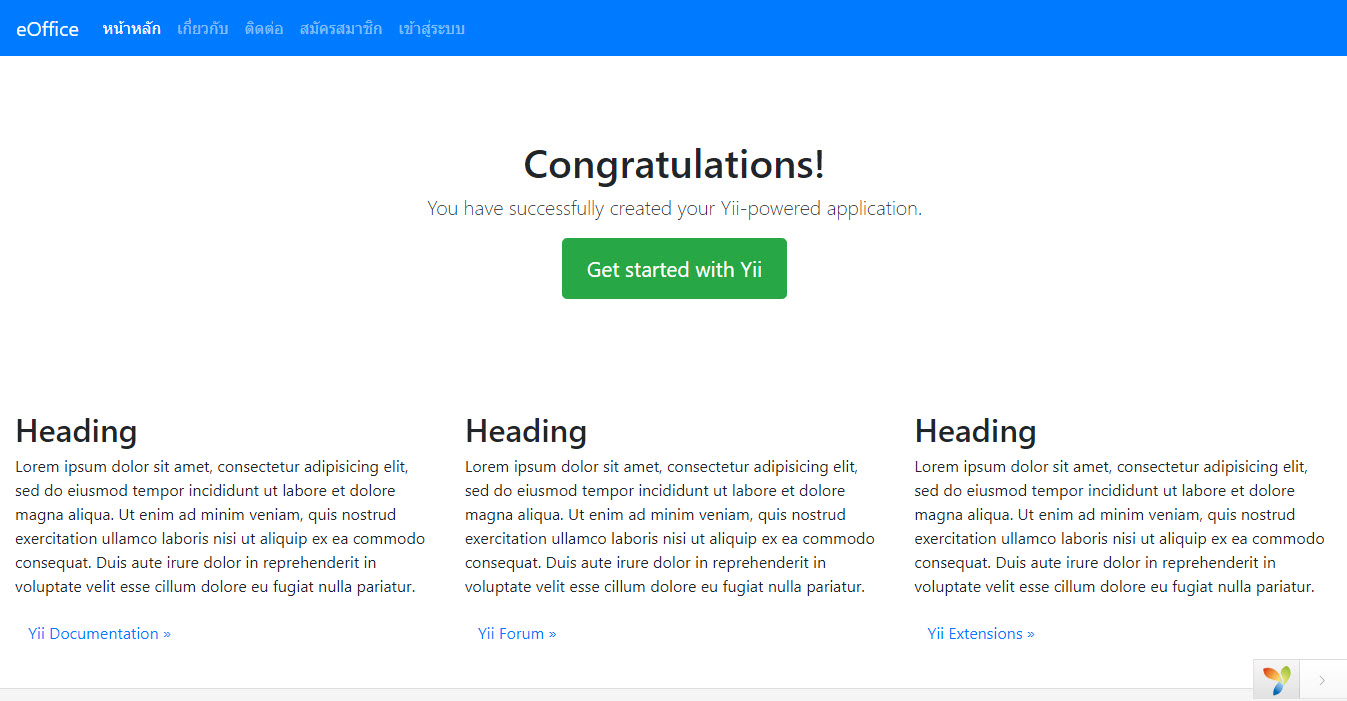Click the Heading above Yii Documentation link
This screenshot has height=701, width=1347.
click(76, 431)
